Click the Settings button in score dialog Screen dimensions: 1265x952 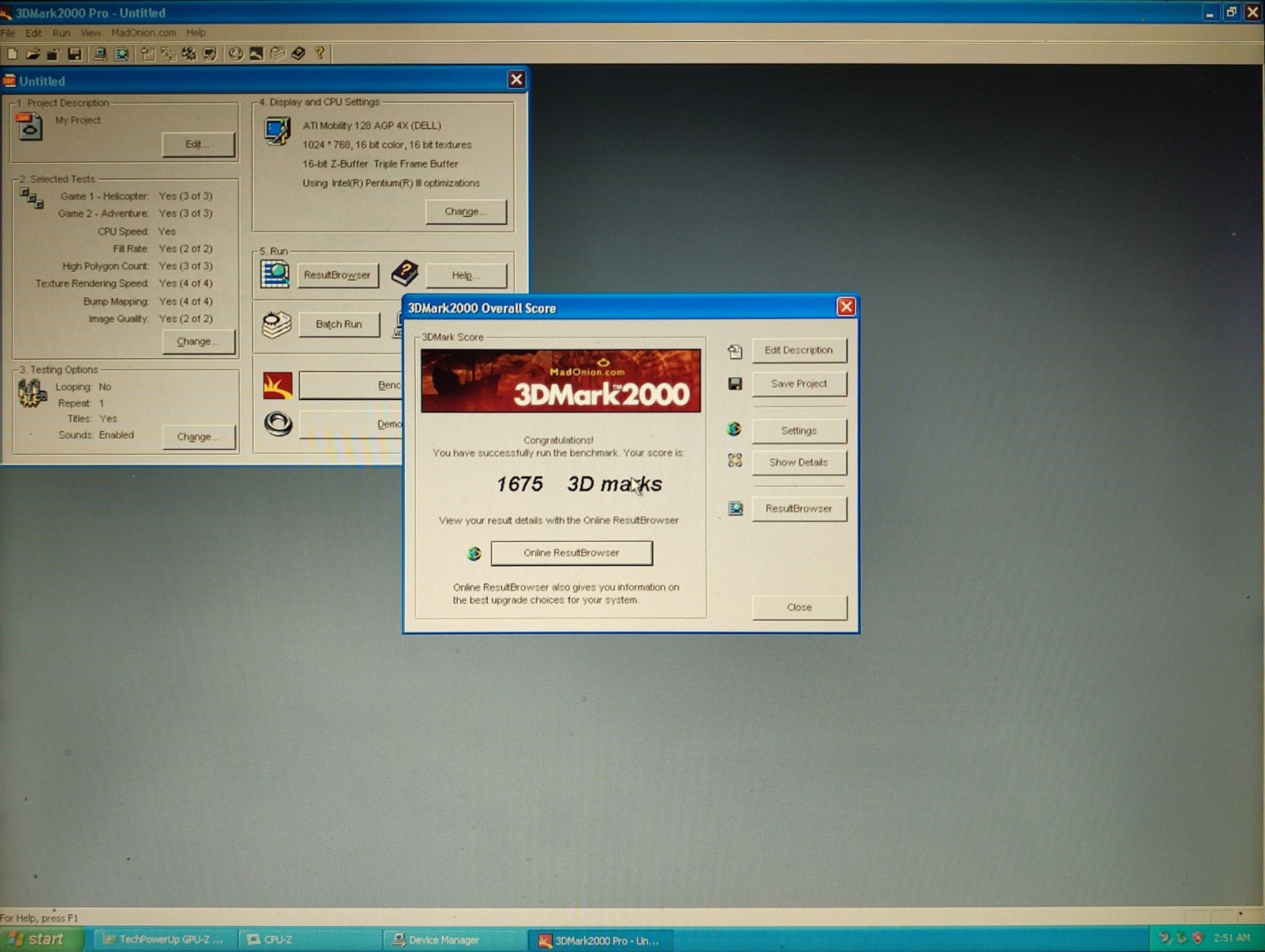click(x=799, y=431)
